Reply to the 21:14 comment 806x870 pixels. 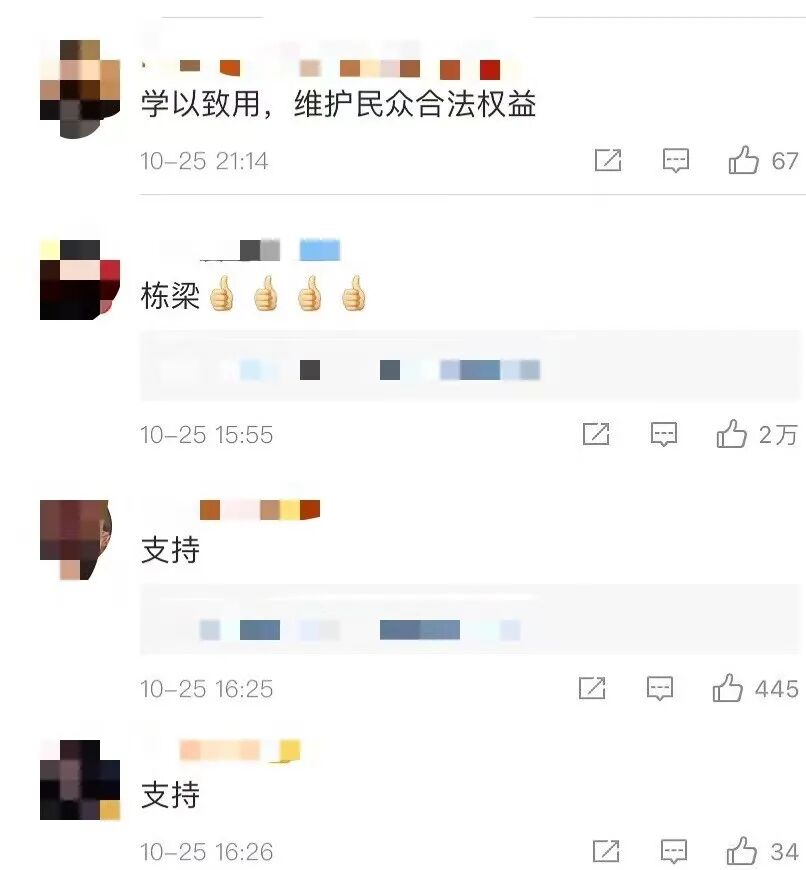point(676,161)
